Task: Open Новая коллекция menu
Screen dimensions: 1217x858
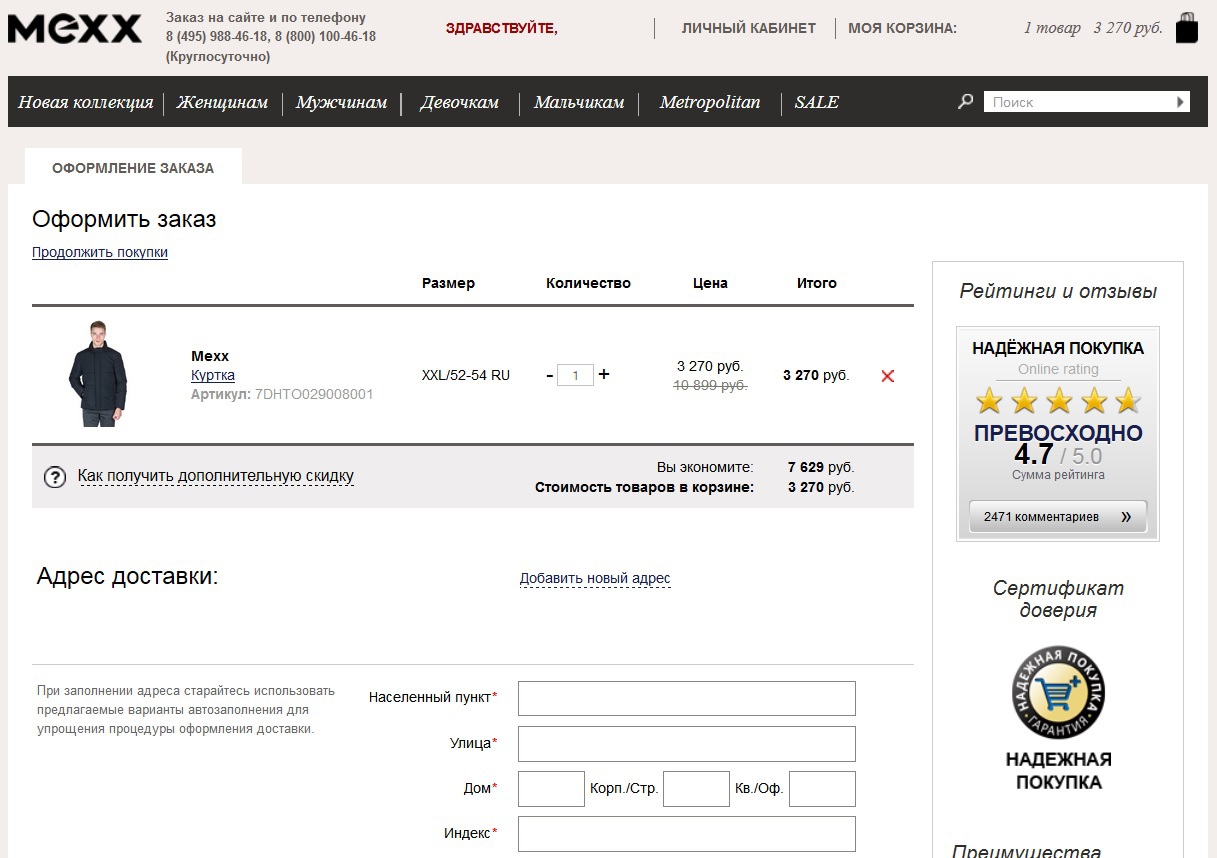Action: pyautogui.click(x=85, y=102)
